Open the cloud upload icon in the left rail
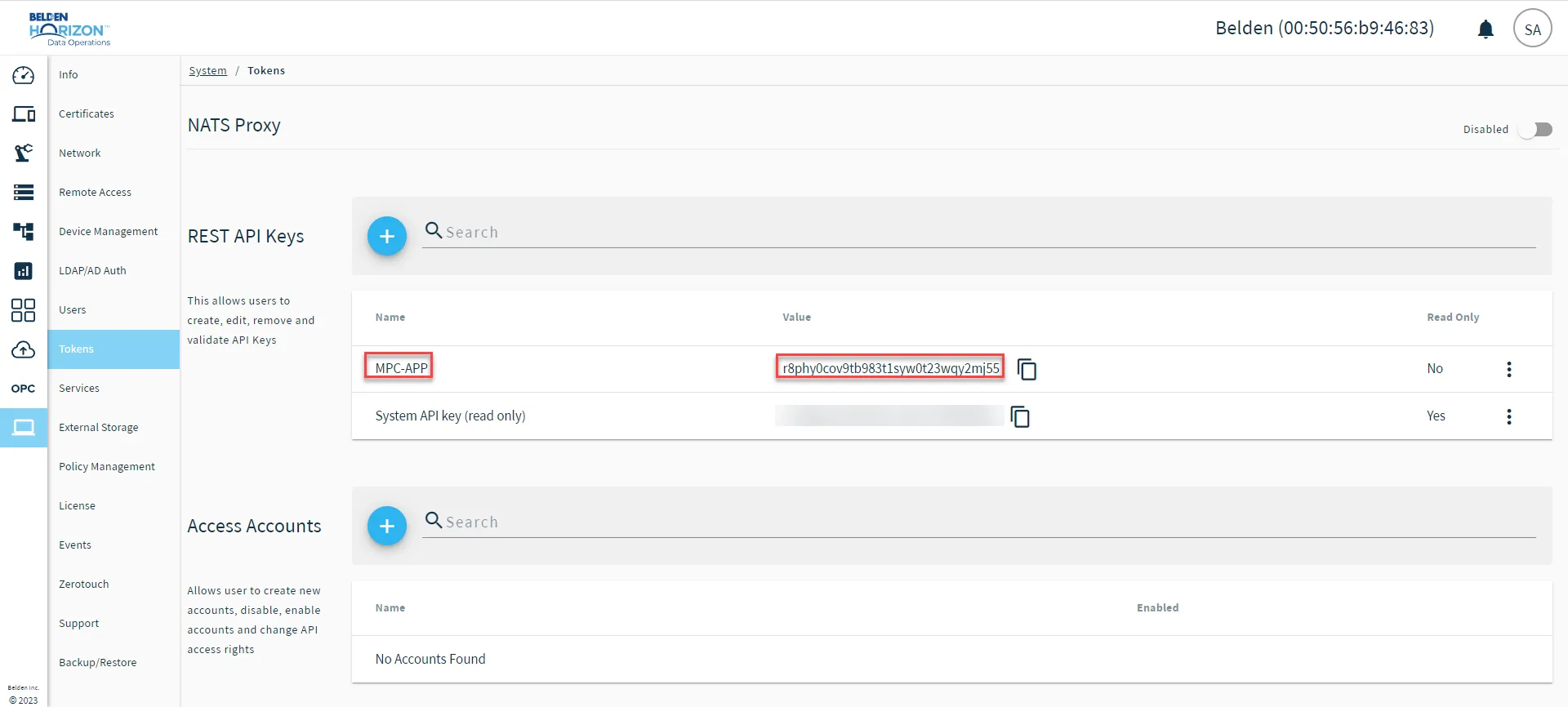Screen dimensions: 1568x707 [24, 349]
